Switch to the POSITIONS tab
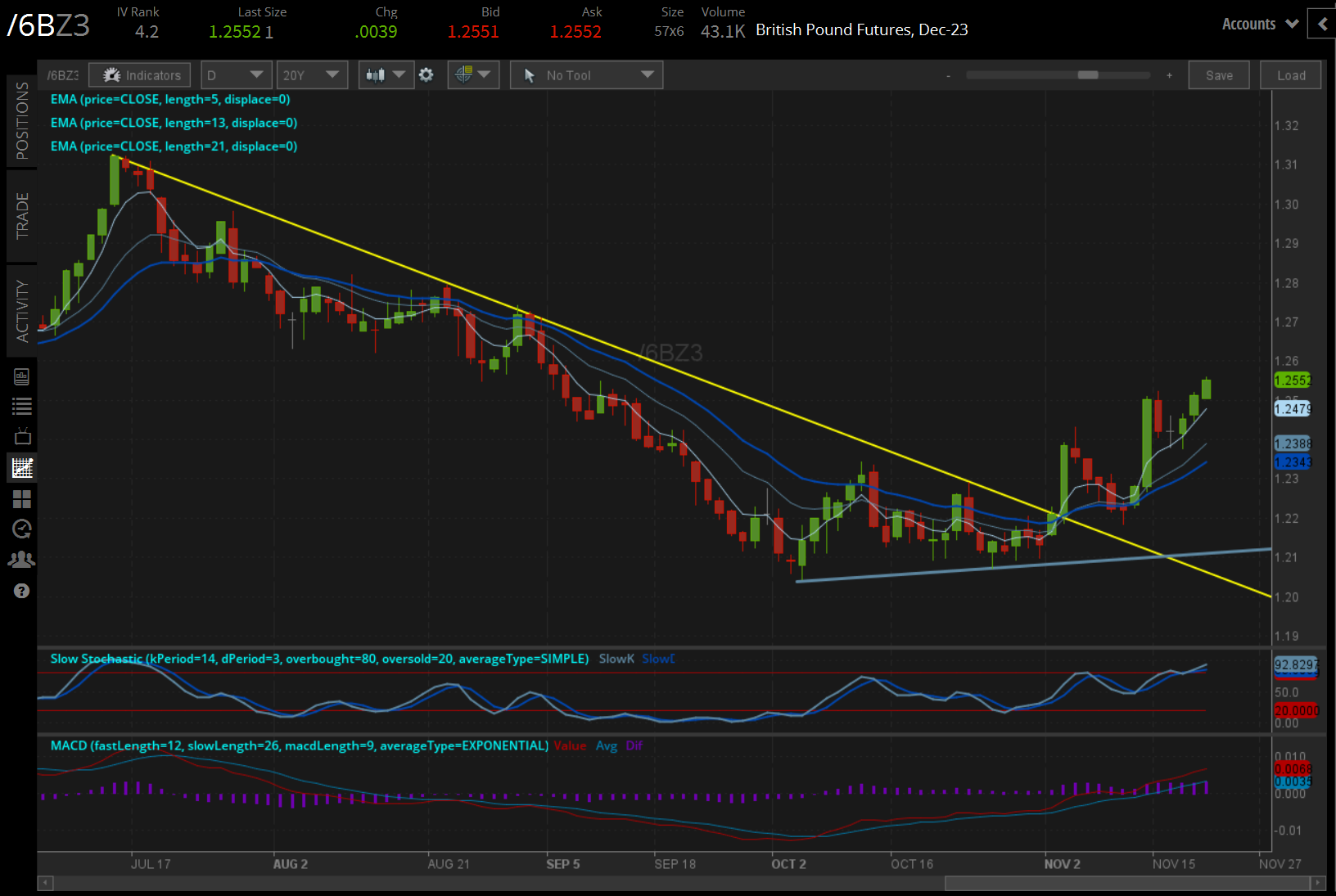 [22, 121]
